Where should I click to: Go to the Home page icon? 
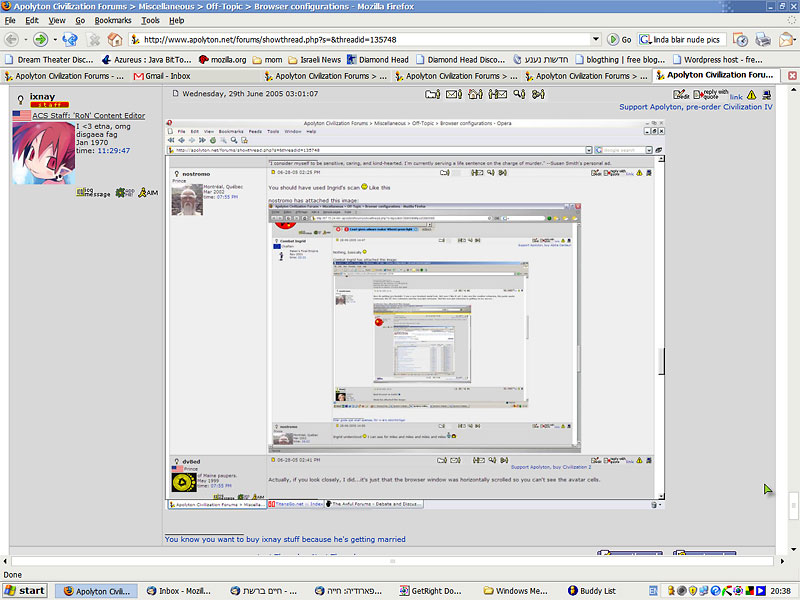[116, 40]
